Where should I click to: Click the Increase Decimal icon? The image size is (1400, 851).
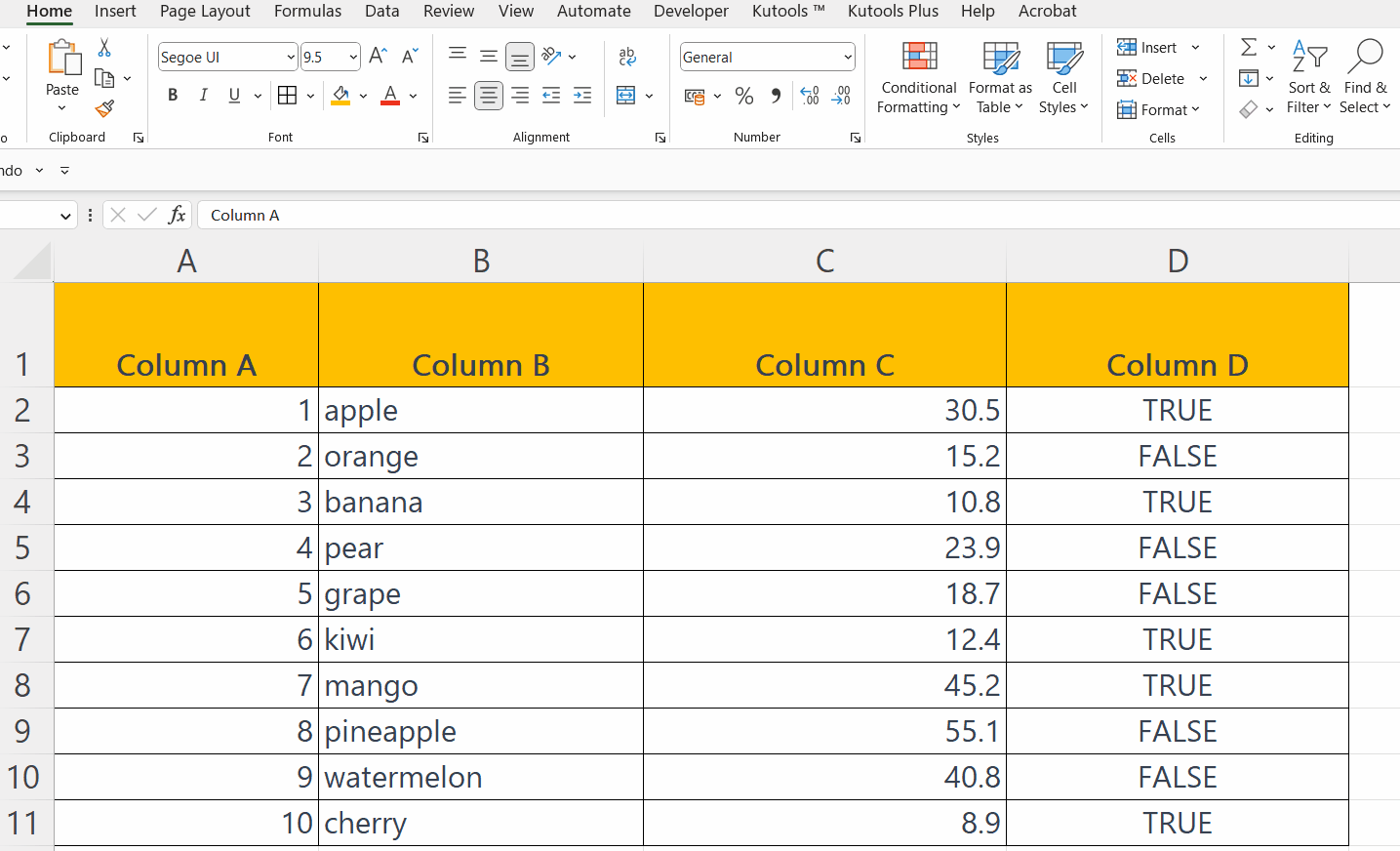[808, 96]
